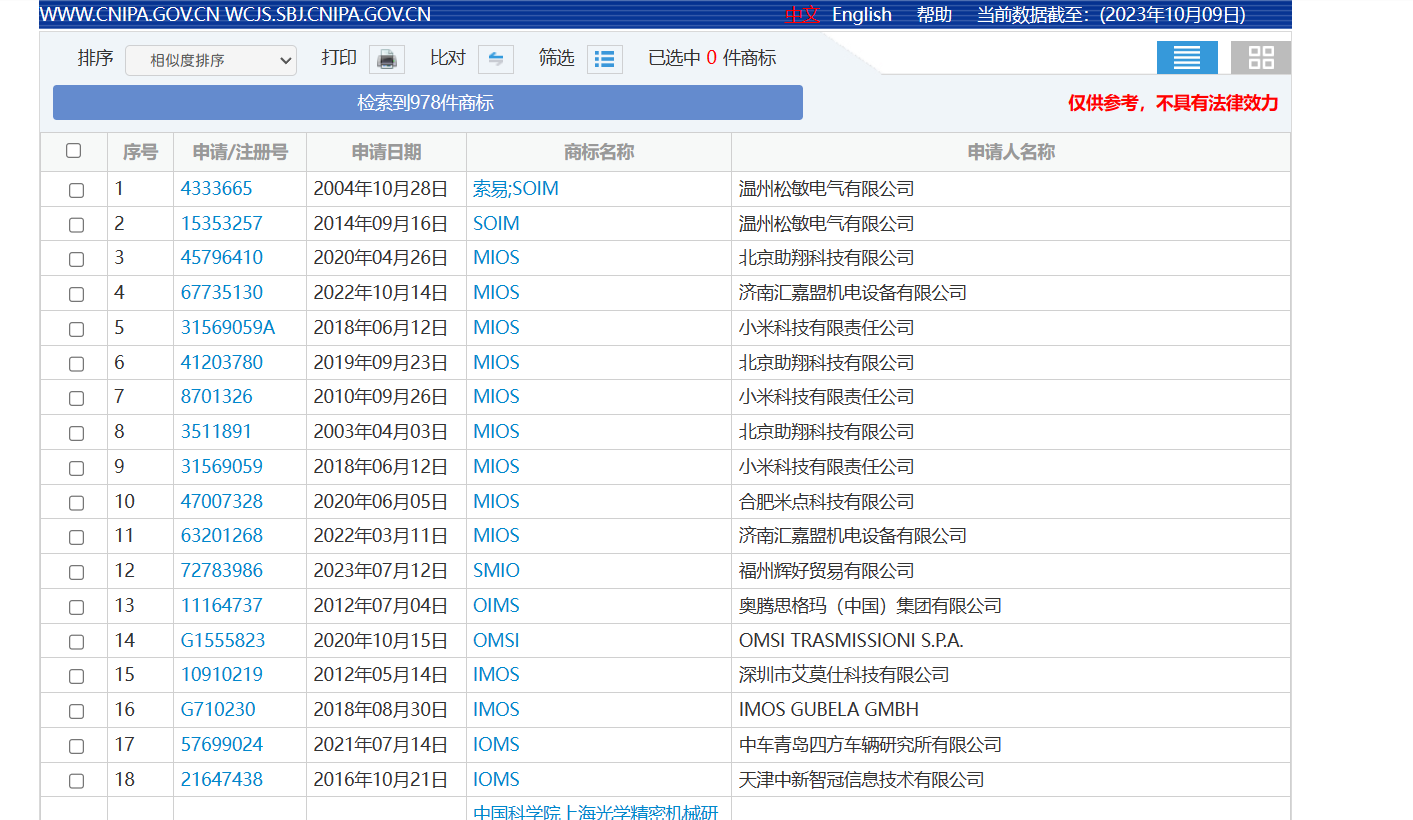Check the box for row 3 (45796410)
Screen dimensions: 1413x820
click(x=76, y=259)
